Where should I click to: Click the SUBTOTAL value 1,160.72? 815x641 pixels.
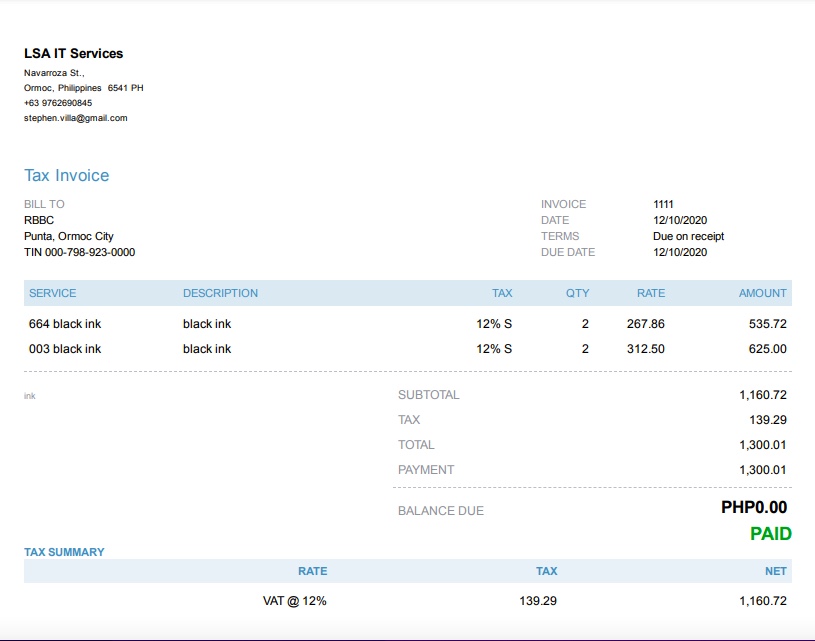(762, 395)
